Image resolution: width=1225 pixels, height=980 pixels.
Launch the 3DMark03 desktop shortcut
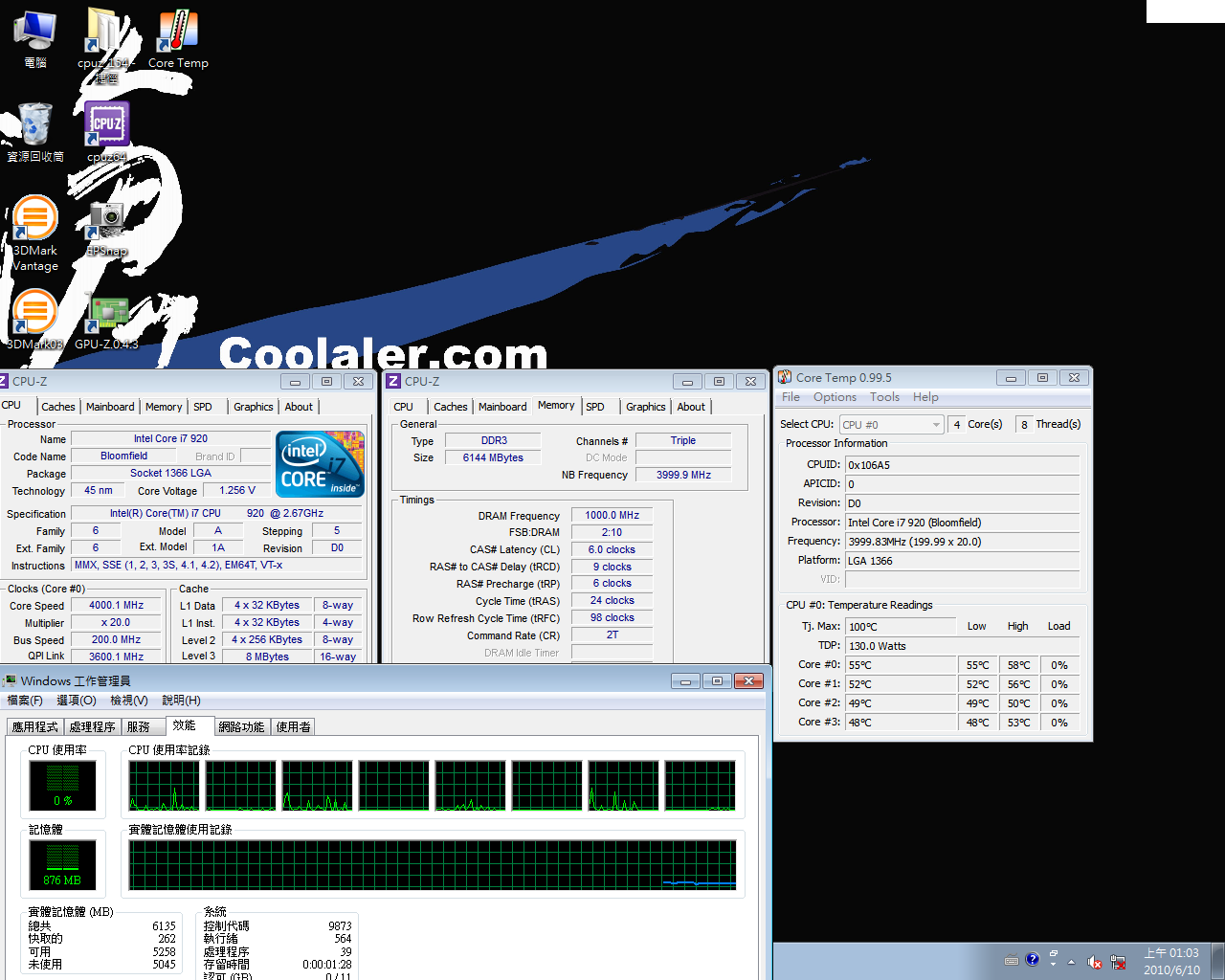[x=35, y=319]
